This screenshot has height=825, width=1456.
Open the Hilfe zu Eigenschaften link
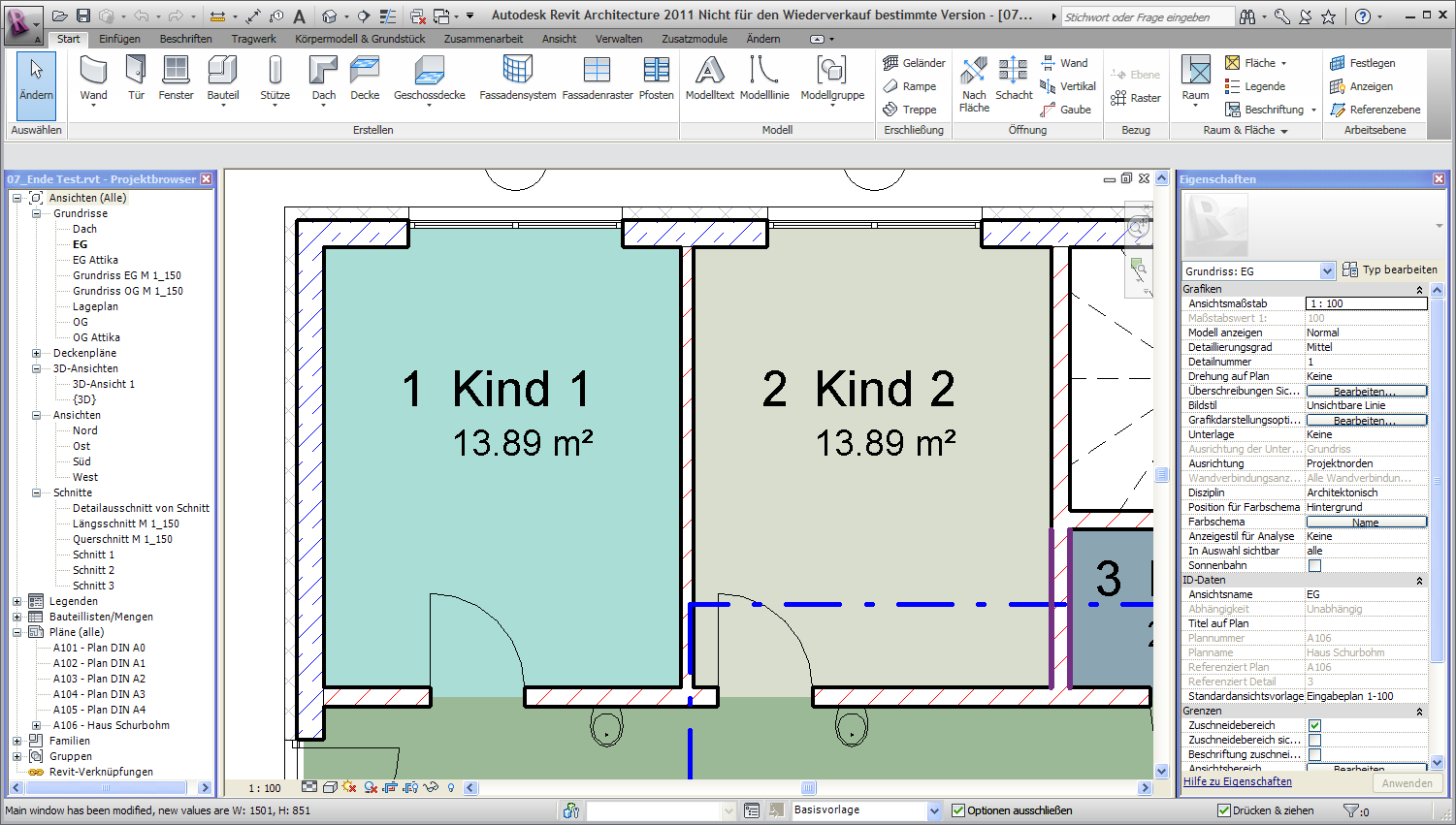click(x=1237, y=781)
